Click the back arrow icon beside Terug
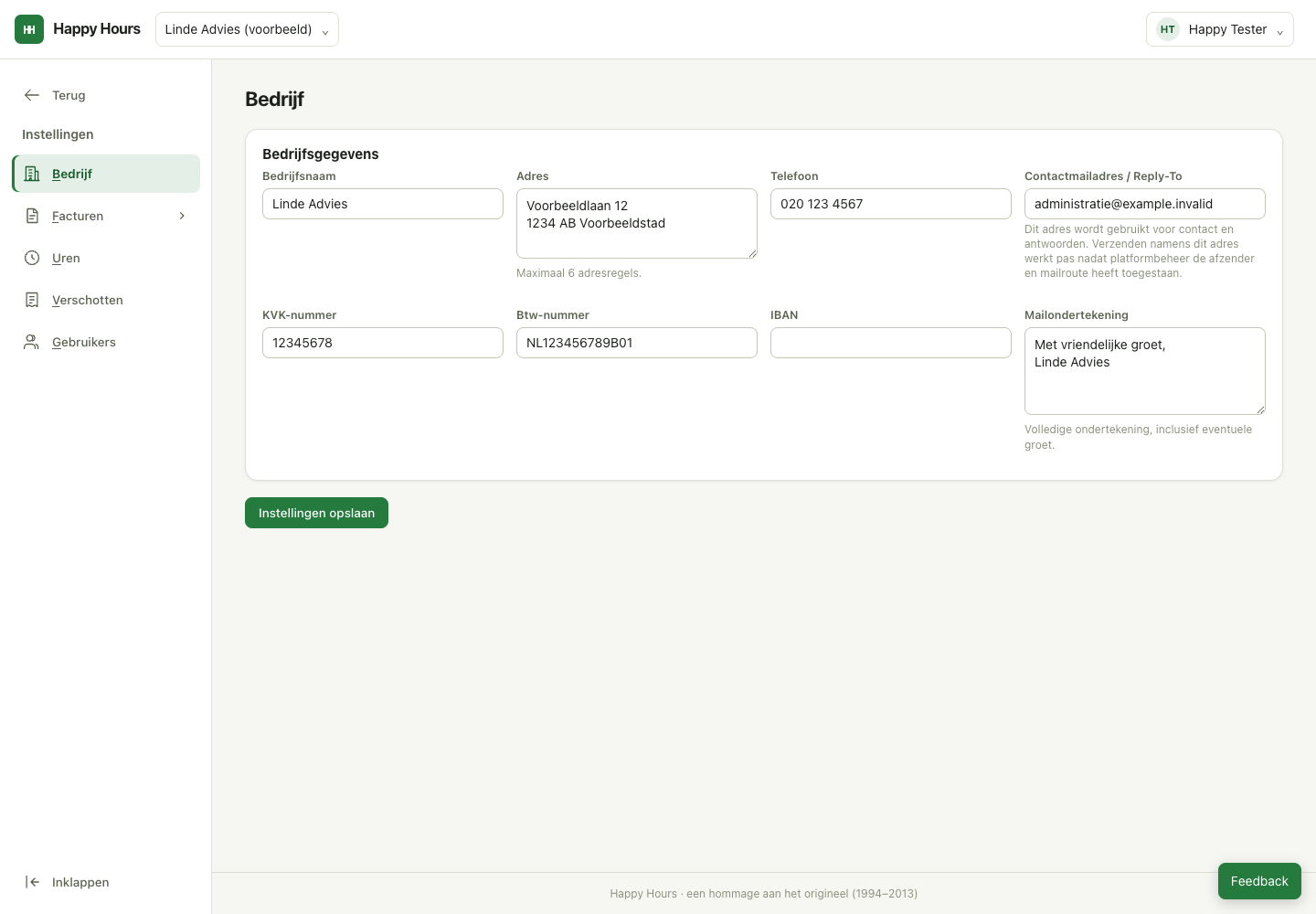The image size is (1316, 914). [x=32, y=95]
